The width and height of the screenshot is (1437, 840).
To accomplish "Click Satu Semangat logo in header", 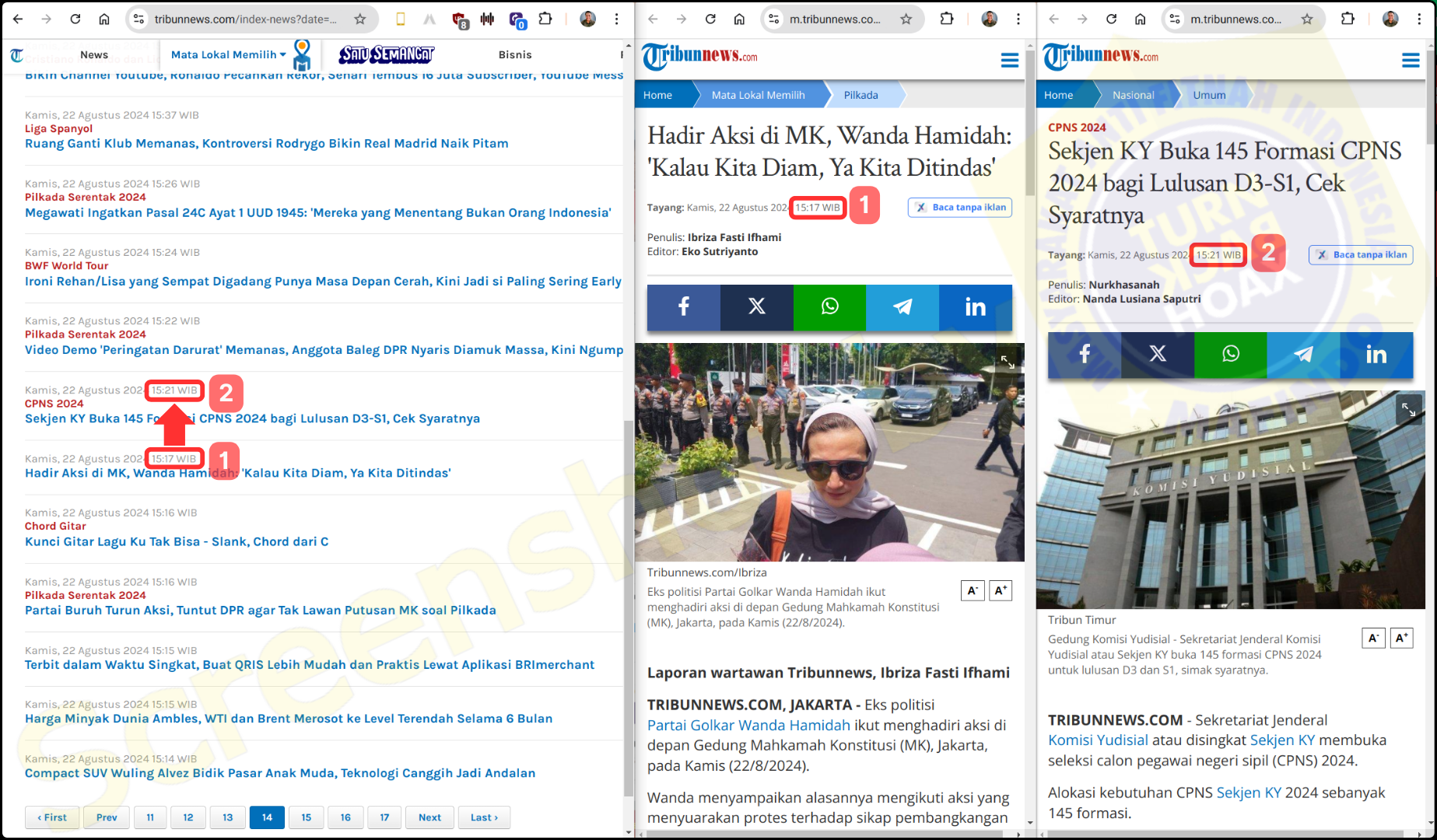I will click(386, 54).
